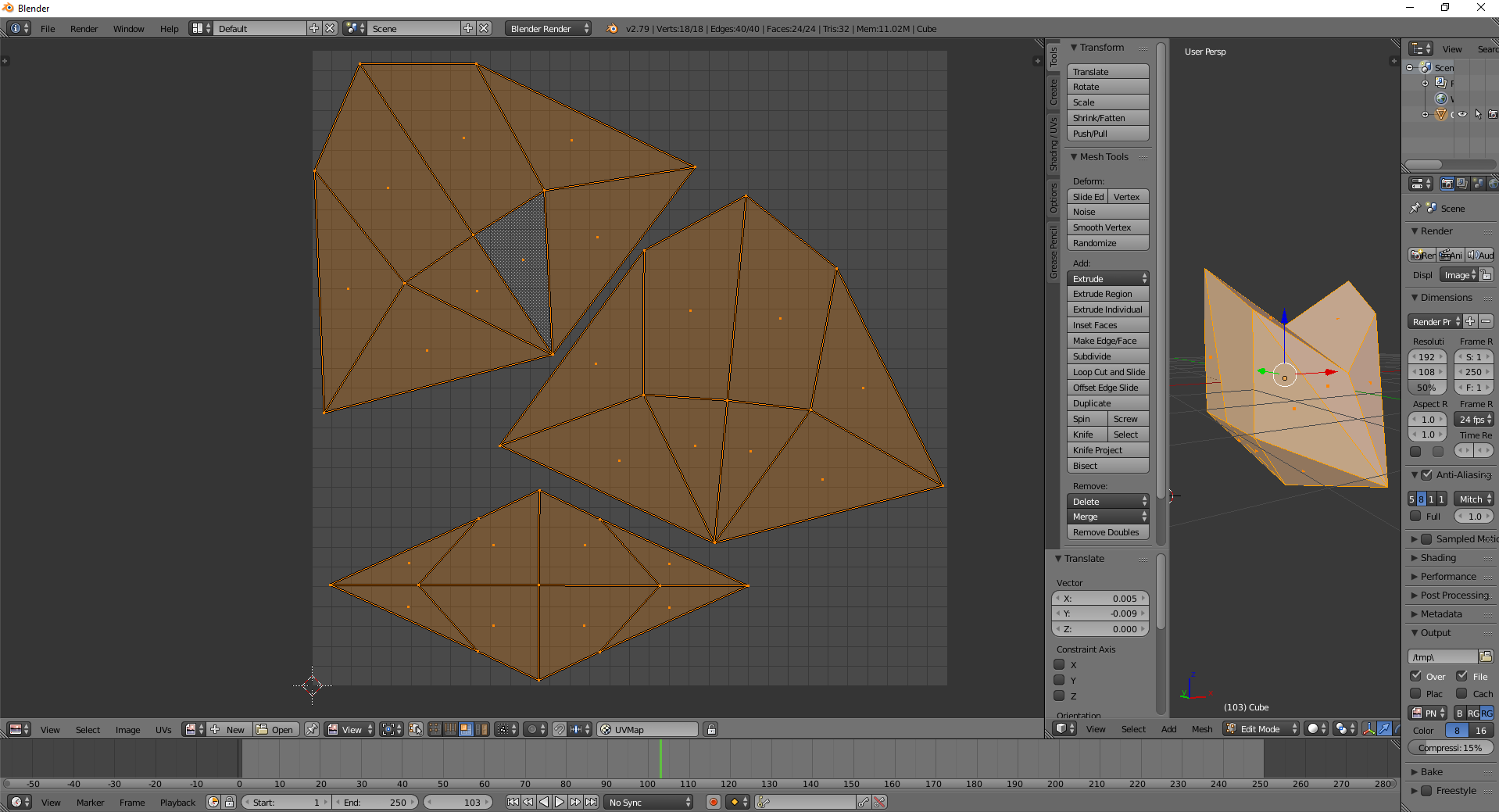Click the Open image button
The image size is (1499, 812).
pos(275,729)
